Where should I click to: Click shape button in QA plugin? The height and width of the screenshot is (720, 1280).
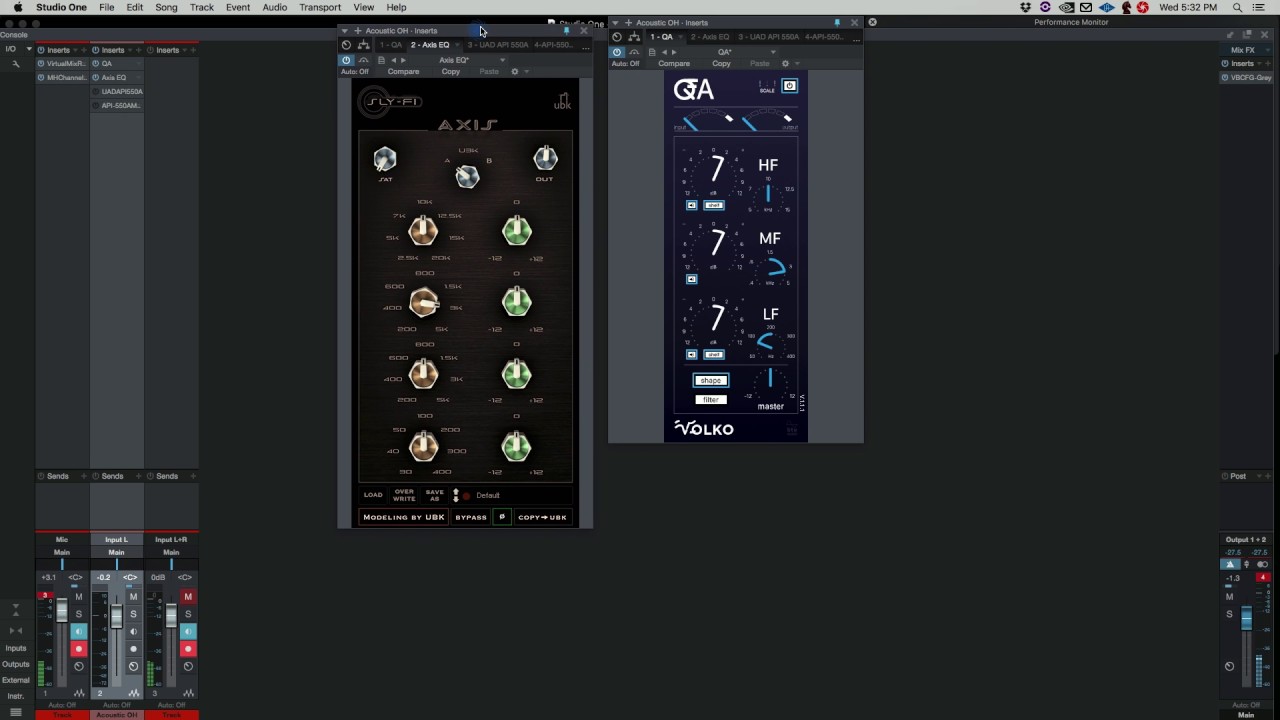711,380
